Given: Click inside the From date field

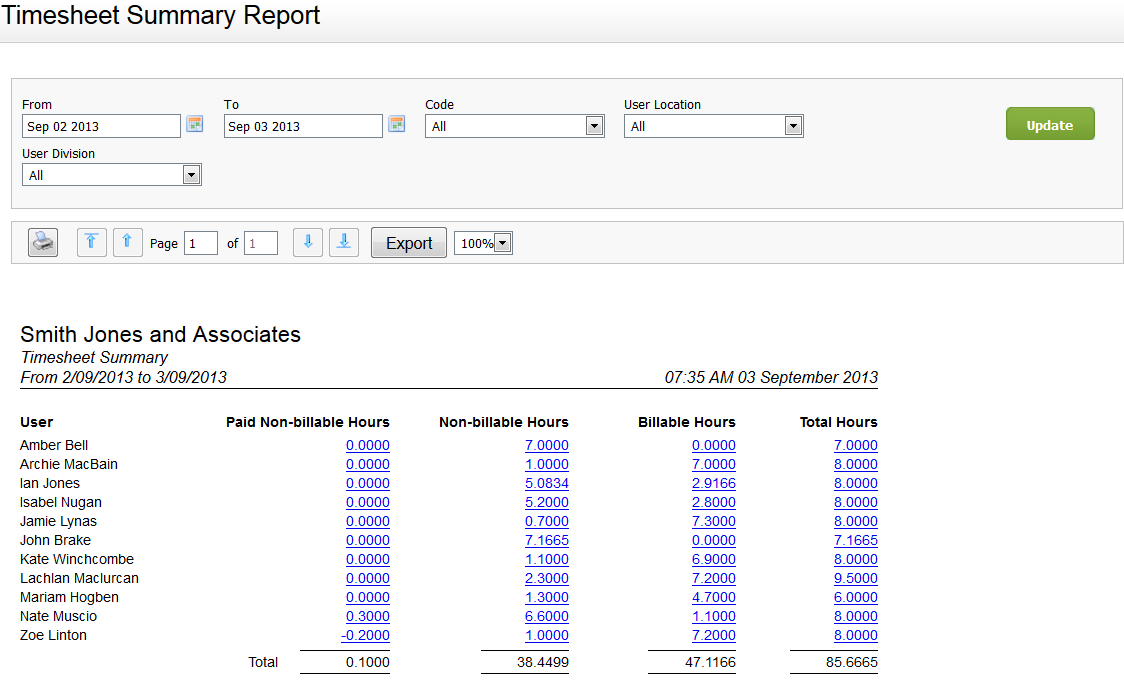Looking at the screenshot, I should click(100, 125).
